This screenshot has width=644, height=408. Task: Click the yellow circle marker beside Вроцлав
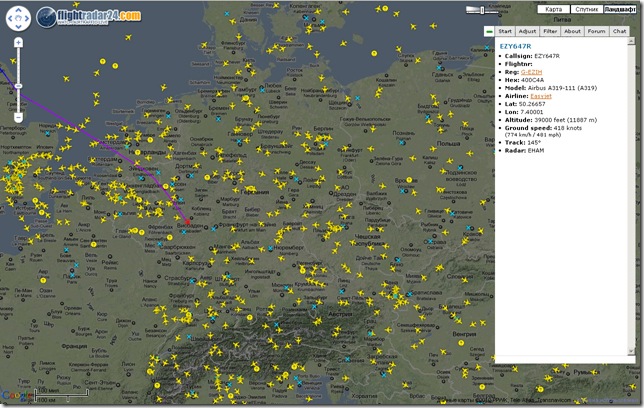[x=409, y=180]
